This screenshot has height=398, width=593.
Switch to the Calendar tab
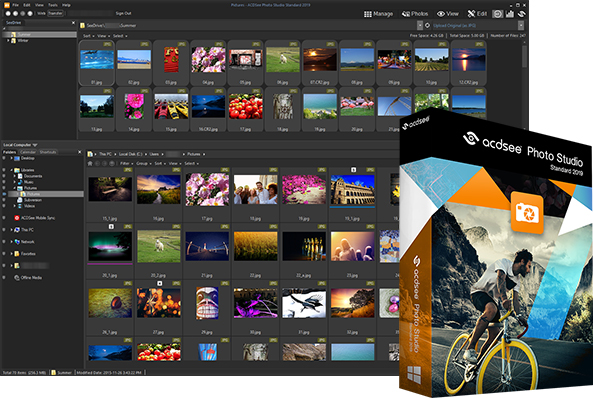pyautogui.click(x=28, y=152)
